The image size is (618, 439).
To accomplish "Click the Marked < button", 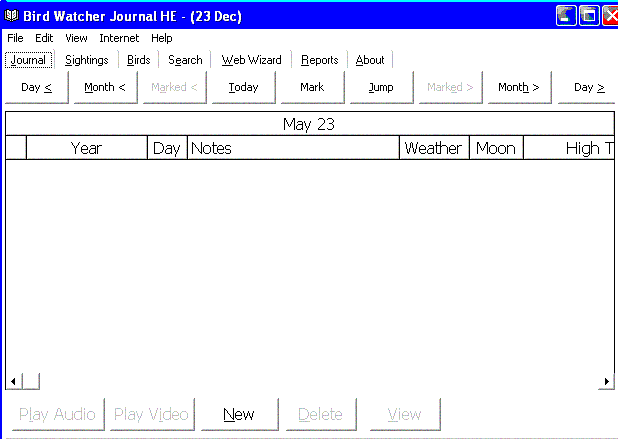I will pos(175,87).
